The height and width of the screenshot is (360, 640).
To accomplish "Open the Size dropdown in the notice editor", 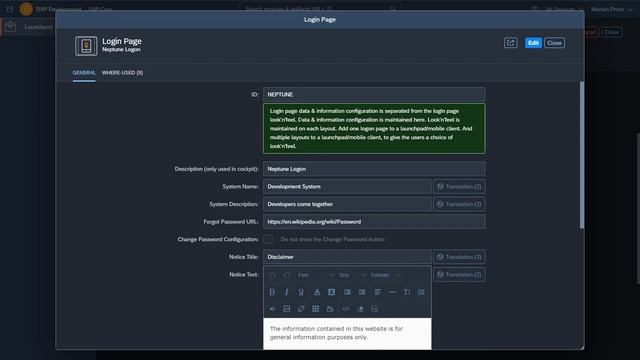I will (352, 275).
